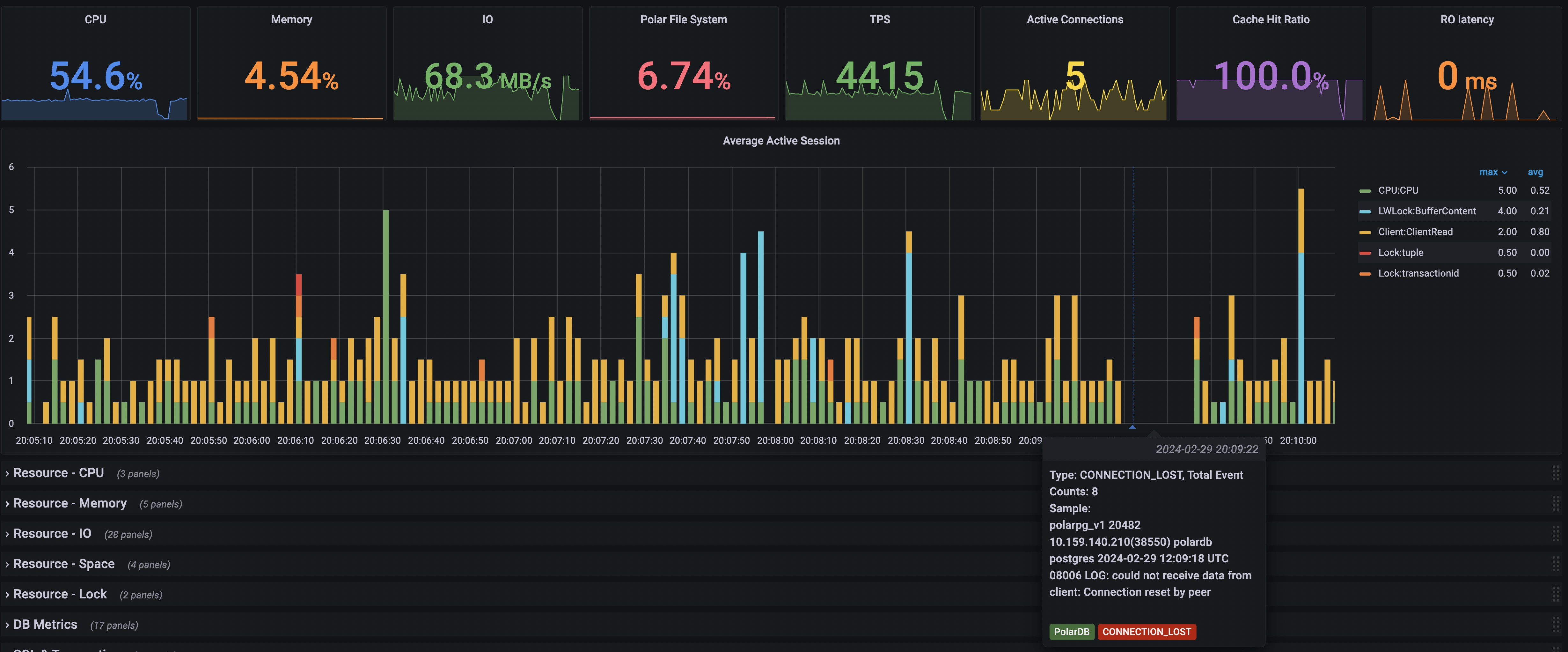Expand the Resource - CPU row

pos(58,473)
